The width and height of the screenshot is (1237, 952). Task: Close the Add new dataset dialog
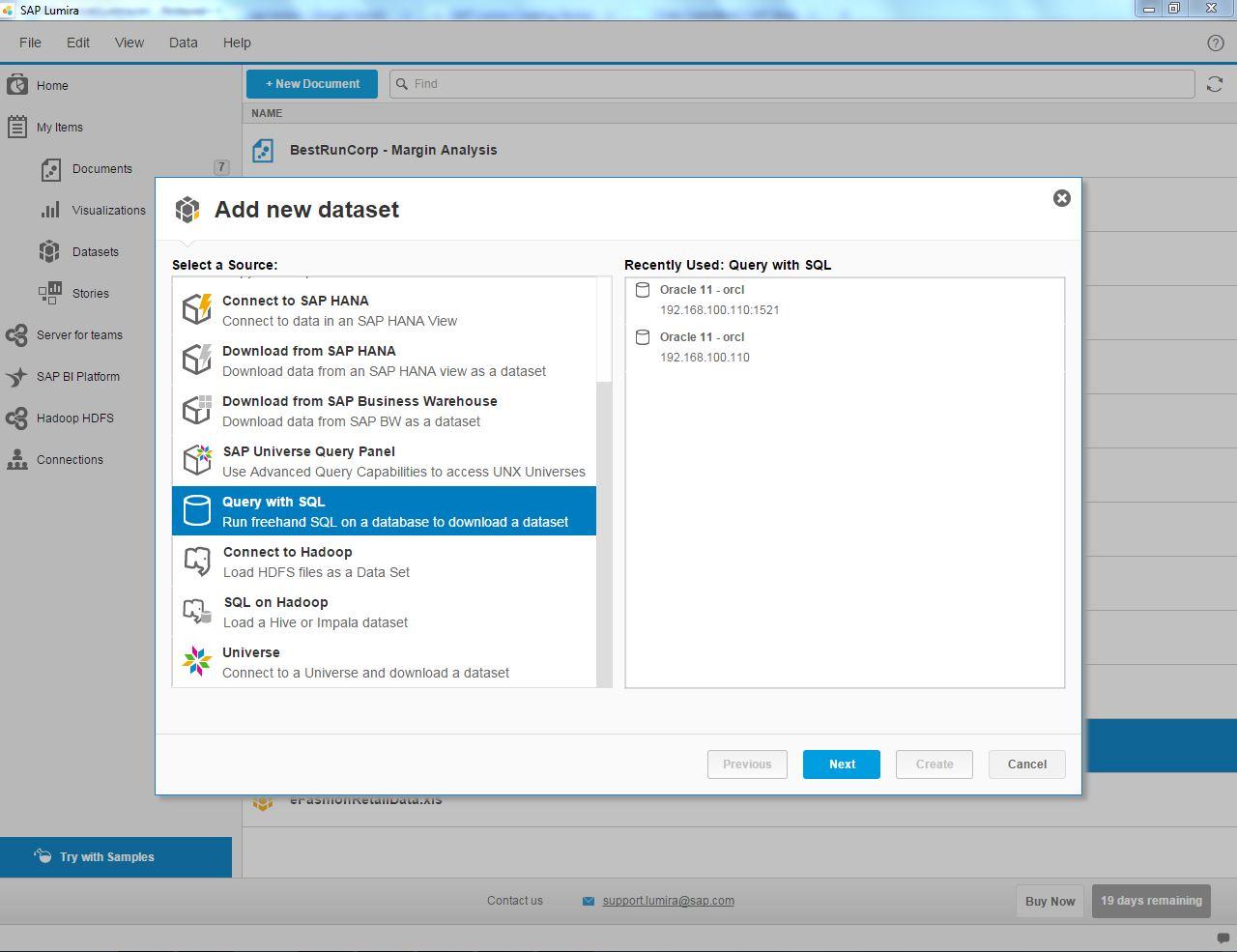(1061, 198)
